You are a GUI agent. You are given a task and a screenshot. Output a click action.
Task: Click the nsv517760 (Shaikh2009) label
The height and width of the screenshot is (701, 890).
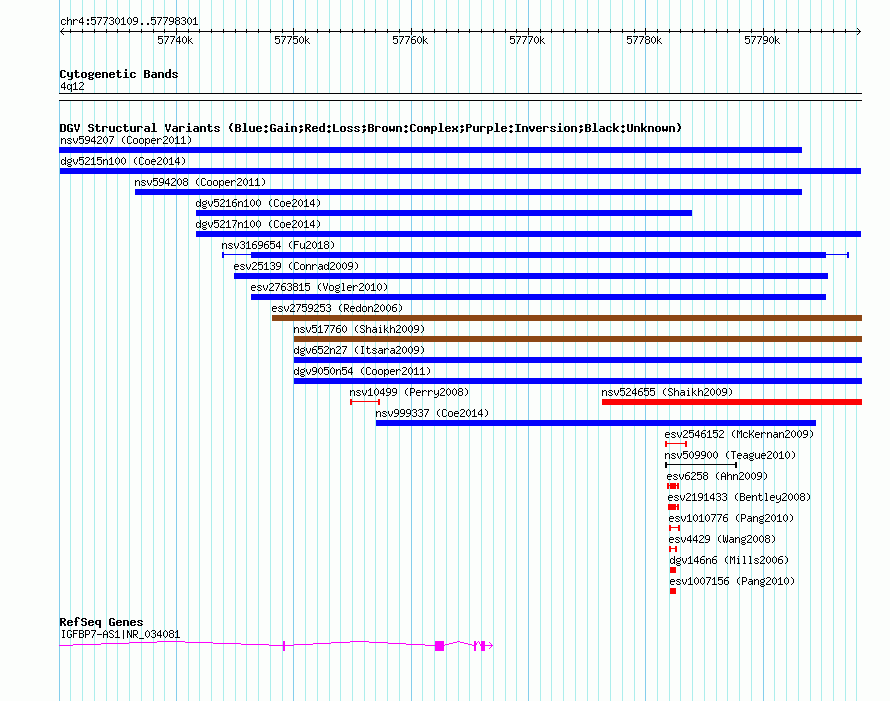coord(359,329)
